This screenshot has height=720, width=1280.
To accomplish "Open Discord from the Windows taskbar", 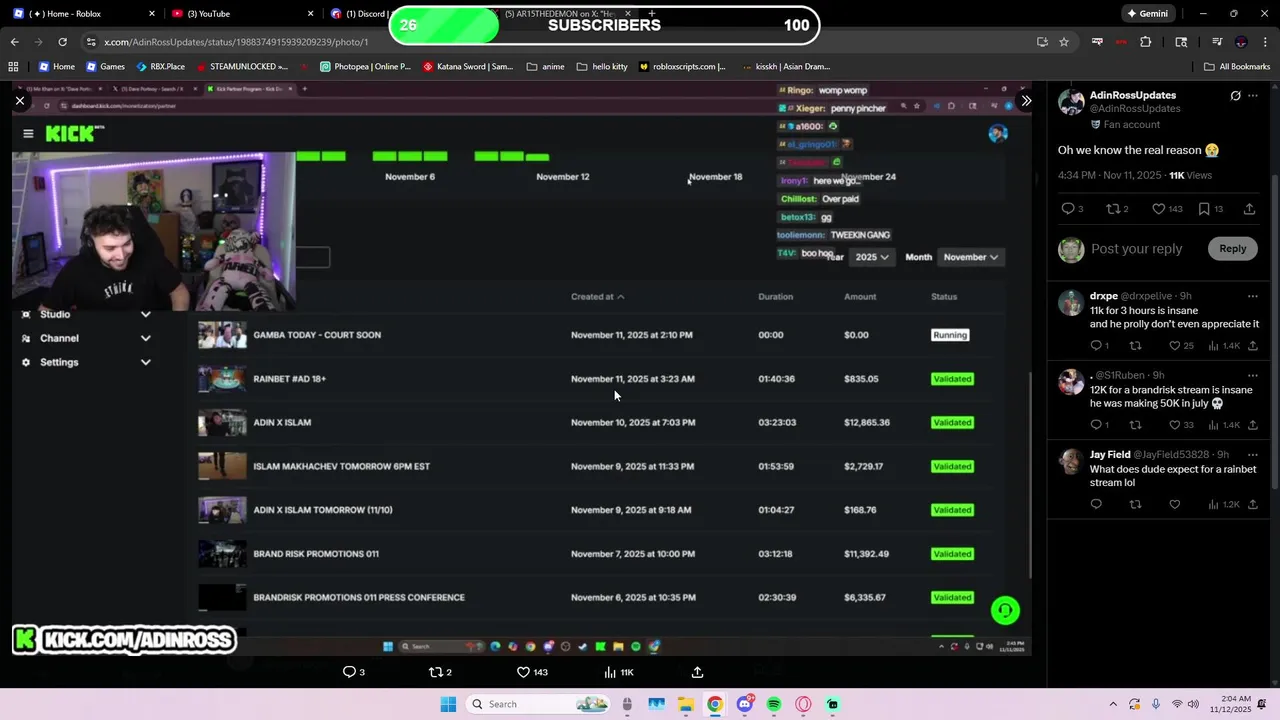I will [744, 704].
